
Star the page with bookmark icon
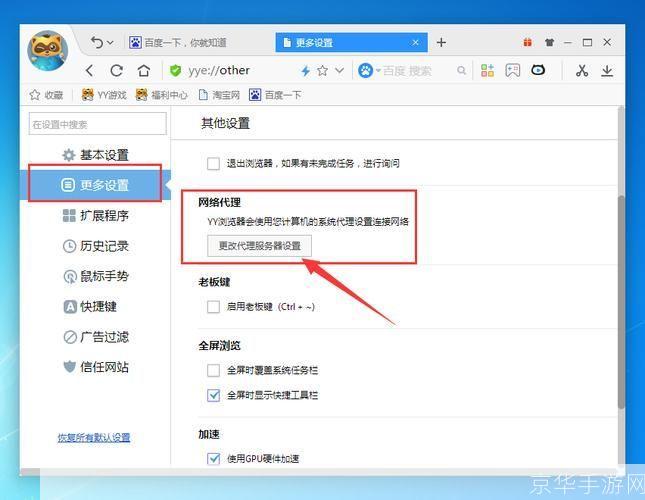coord(323,71)
